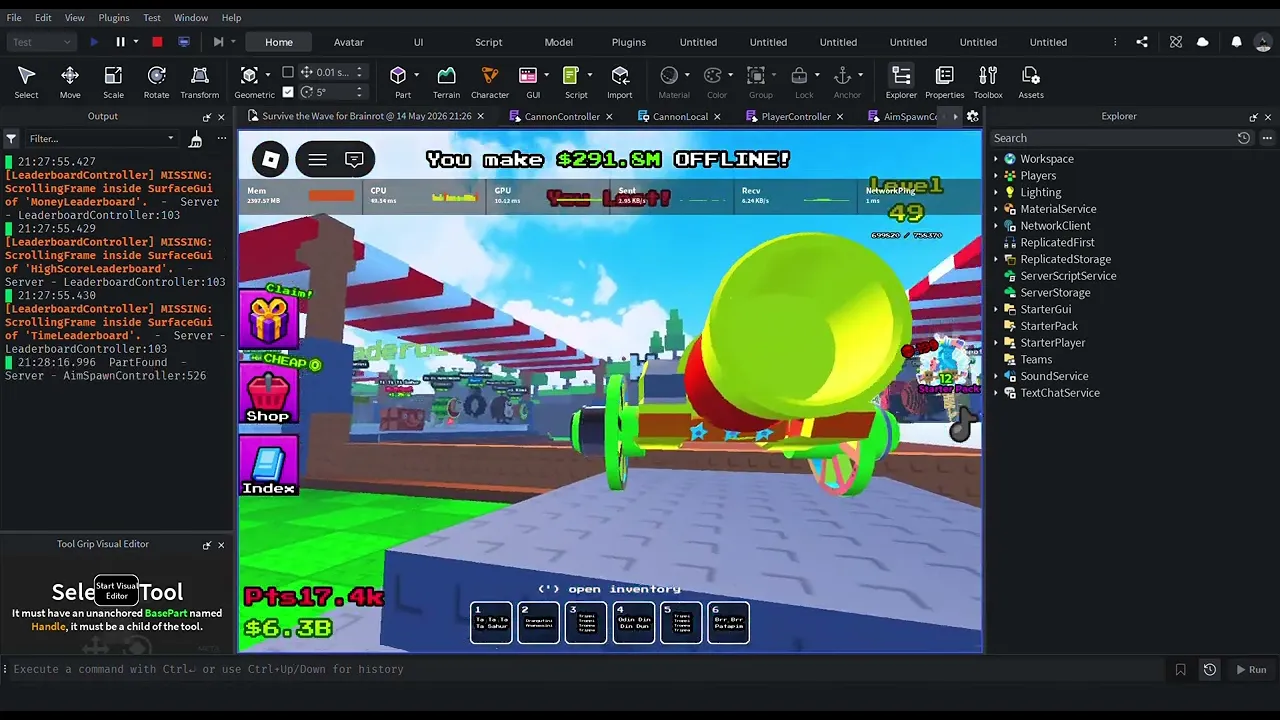Click the move increment stepper arrows
Viewport: 1280px width, 720px height.
point(359,72)
